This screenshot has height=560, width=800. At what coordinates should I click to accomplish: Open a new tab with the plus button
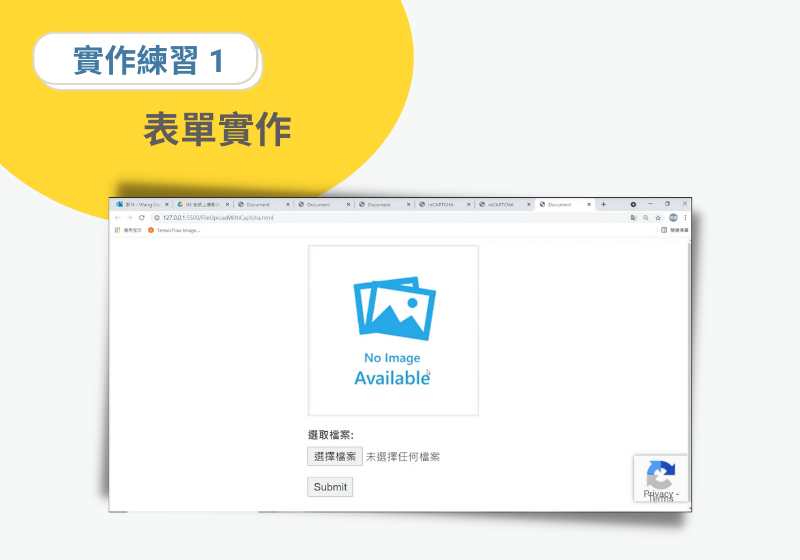(604, 205)
